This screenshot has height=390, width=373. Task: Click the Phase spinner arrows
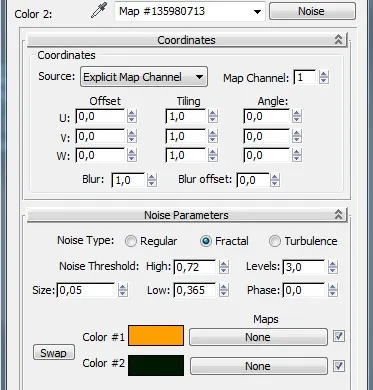(x=333, y=290)
